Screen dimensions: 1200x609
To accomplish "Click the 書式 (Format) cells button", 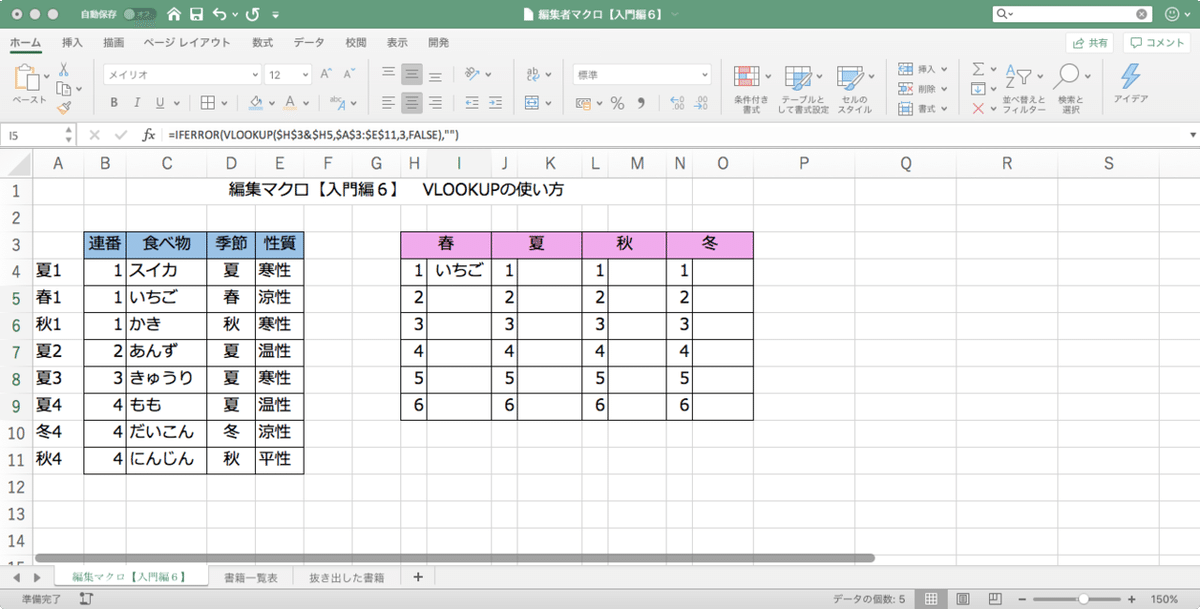I will pyautogui.click(x=923, y=108).
